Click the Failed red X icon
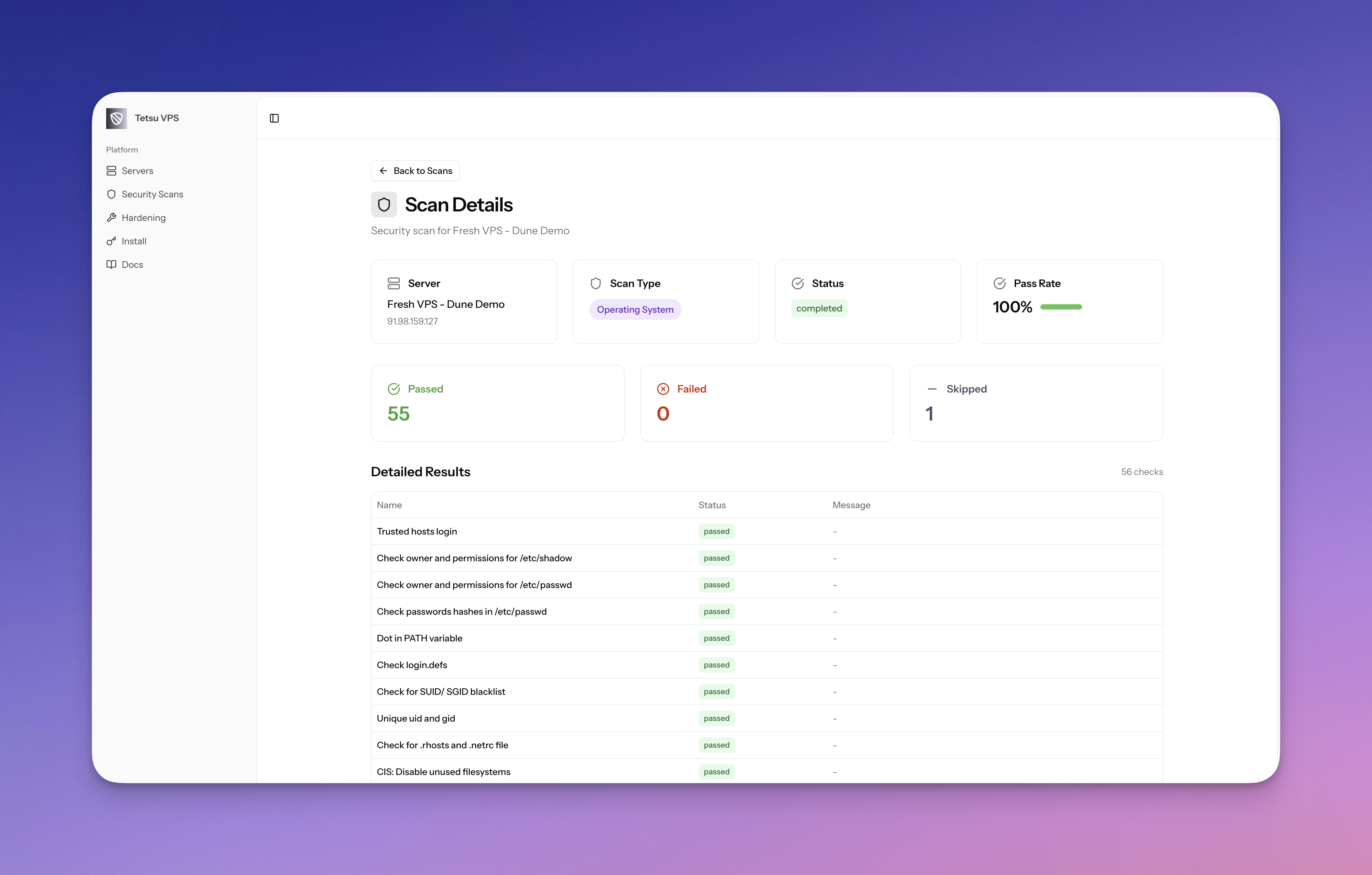 click(x=663, y=389)
